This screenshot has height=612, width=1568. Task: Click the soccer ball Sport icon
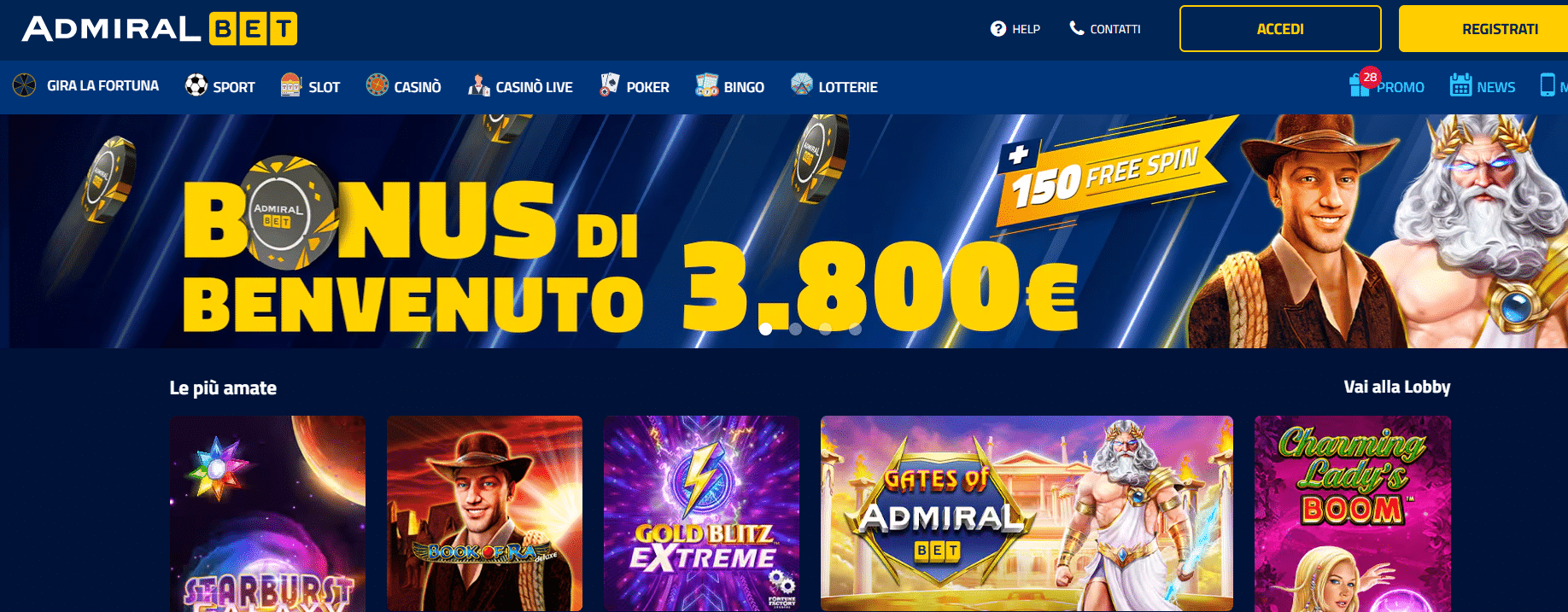pyautogui.click(x=196, y=85)
